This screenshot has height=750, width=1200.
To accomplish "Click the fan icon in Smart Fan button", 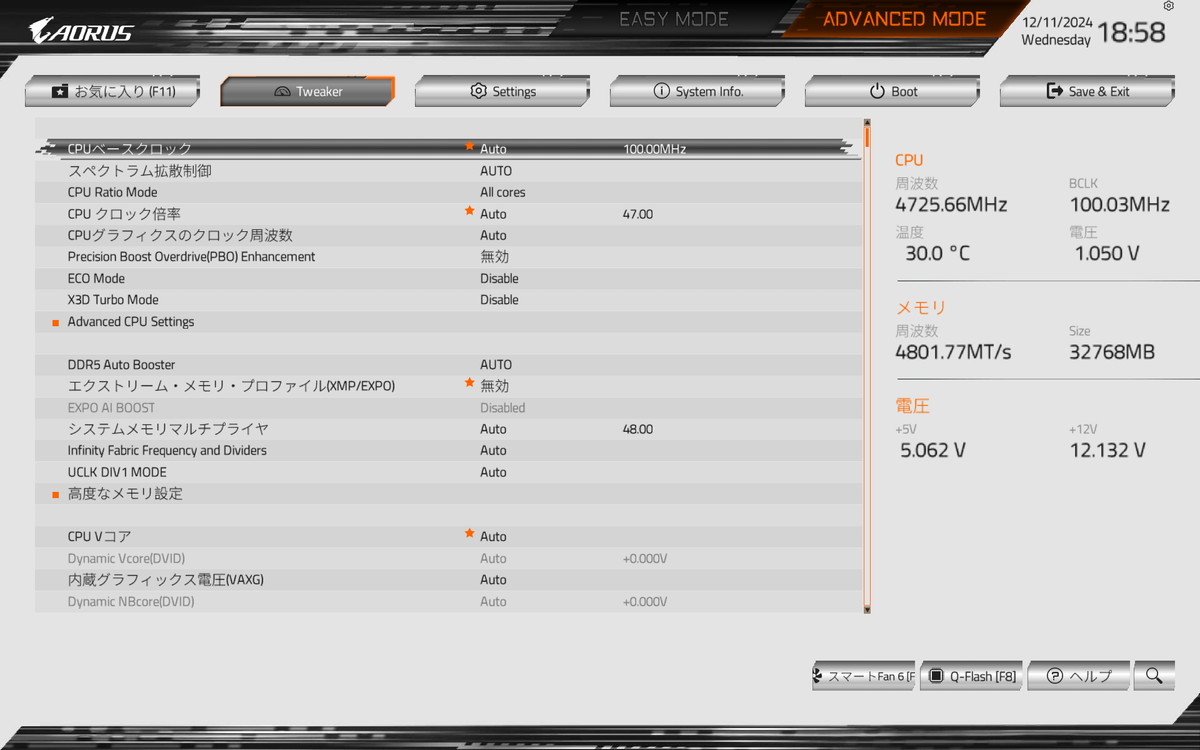I will 819,676.
